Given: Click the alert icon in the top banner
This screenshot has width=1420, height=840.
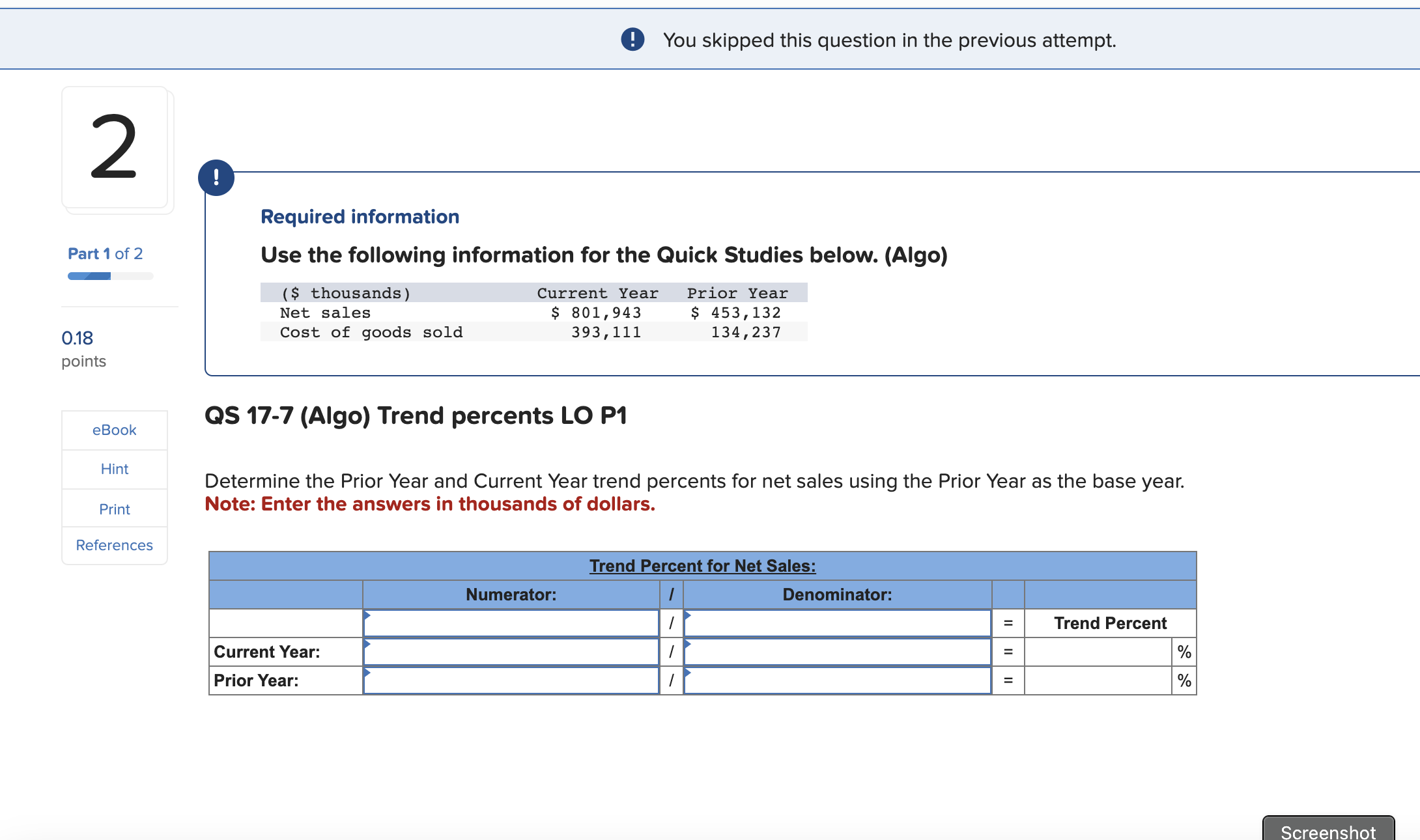Looking at the screenshot, I should click(x=632, y=40).
